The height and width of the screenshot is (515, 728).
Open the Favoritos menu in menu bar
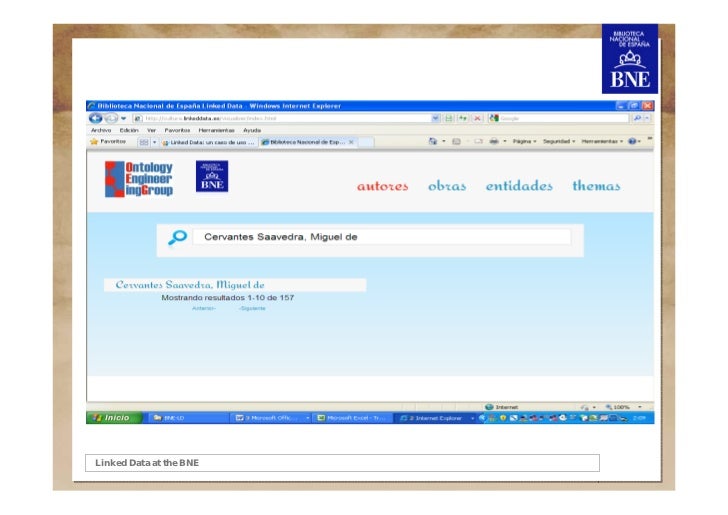[177, 130]
